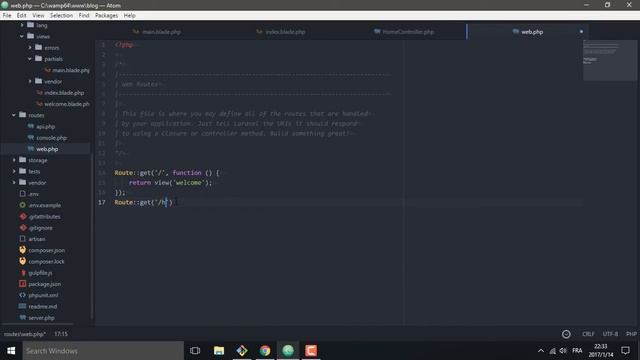Expand the errors folder arrow
This screenshot has width=640, height=360.
(x=30, y=48)
